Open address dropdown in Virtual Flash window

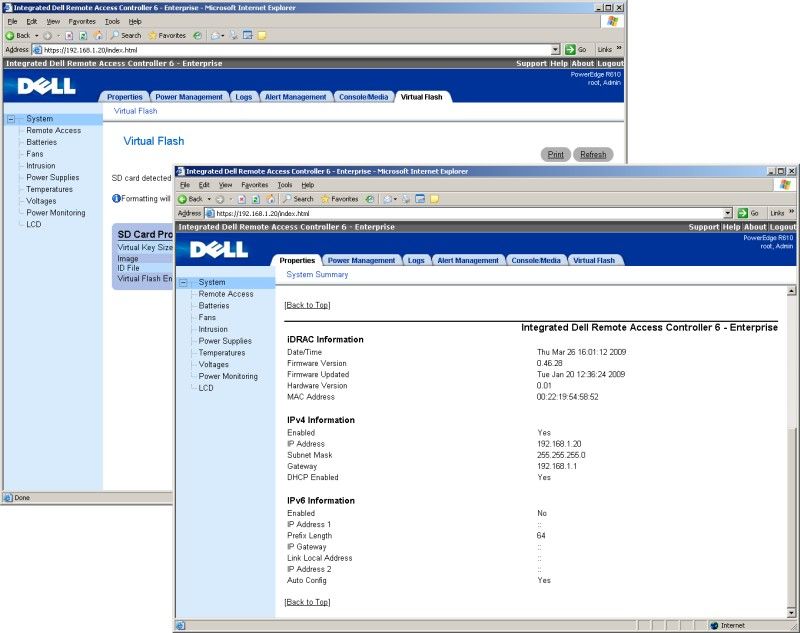click(556, 49)
